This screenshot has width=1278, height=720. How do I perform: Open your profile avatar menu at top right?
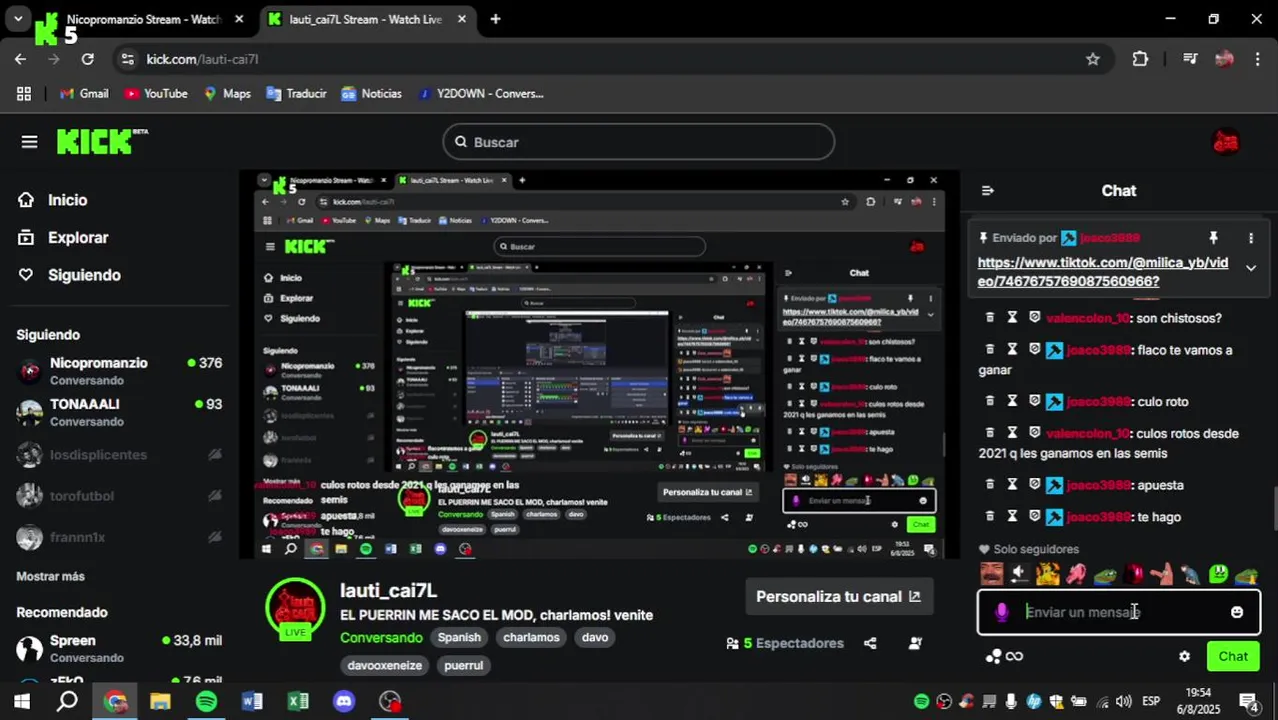point(1225,142)
